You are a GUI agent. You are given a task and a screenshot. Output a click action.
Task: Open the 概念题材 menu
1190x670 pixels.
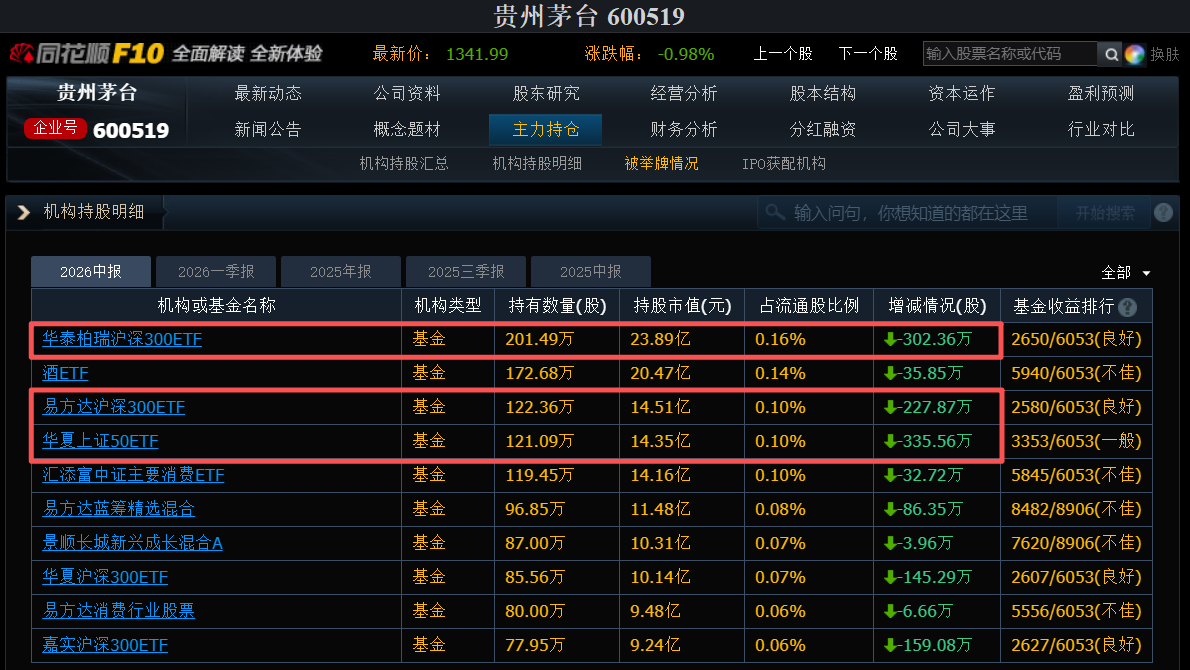click(407, 130)
